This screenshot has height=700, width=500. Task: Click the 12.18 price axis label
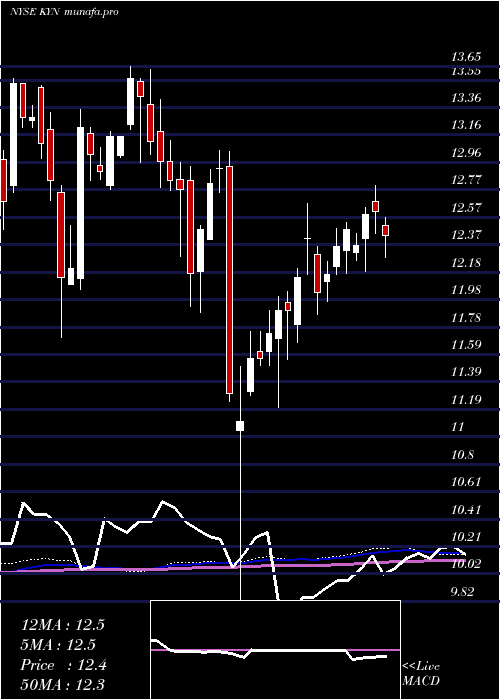pyautogui.click(x=466, y=262)
